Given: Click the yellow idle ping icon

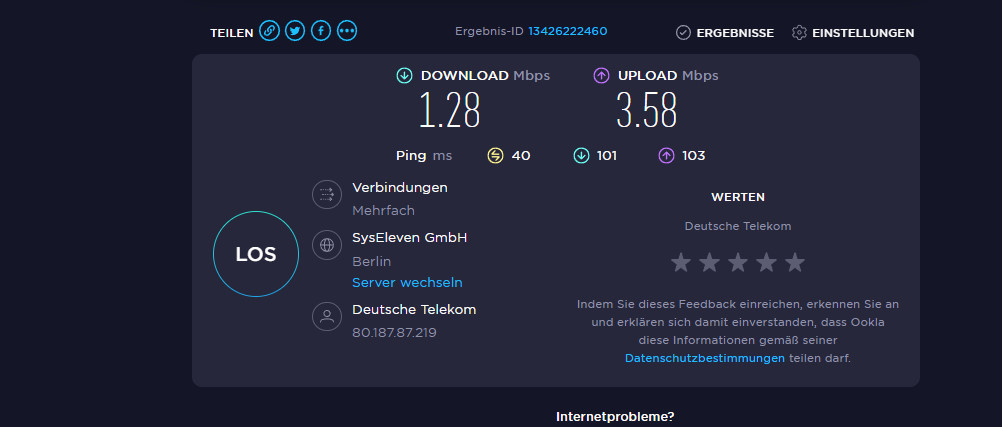Looking at the screenshot, I should pos(495,155).
